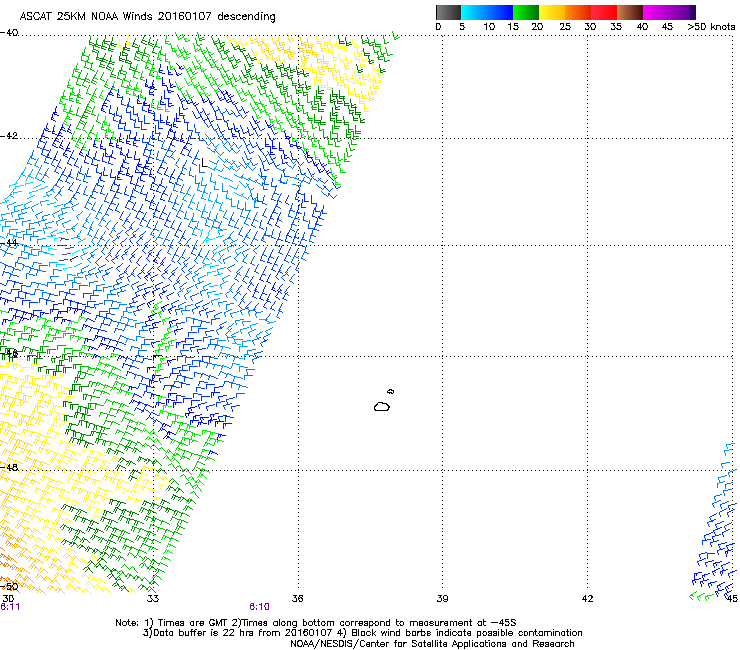Screen dimensions: 740x650
Task: Click the small island outline above the larger one
Action: click(x=390, y=391)
